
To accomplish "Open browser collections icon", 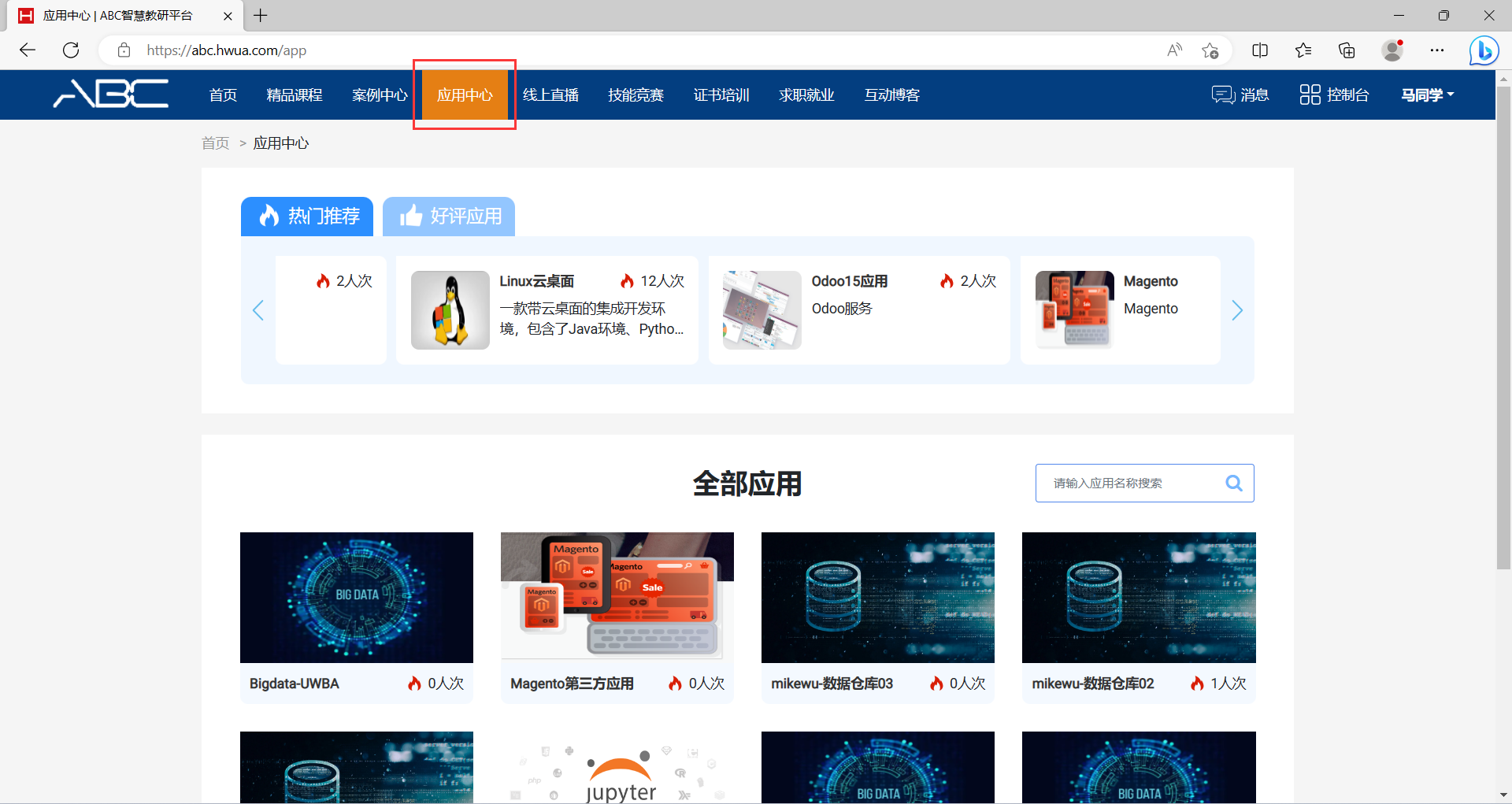I will coord(1347,50).
